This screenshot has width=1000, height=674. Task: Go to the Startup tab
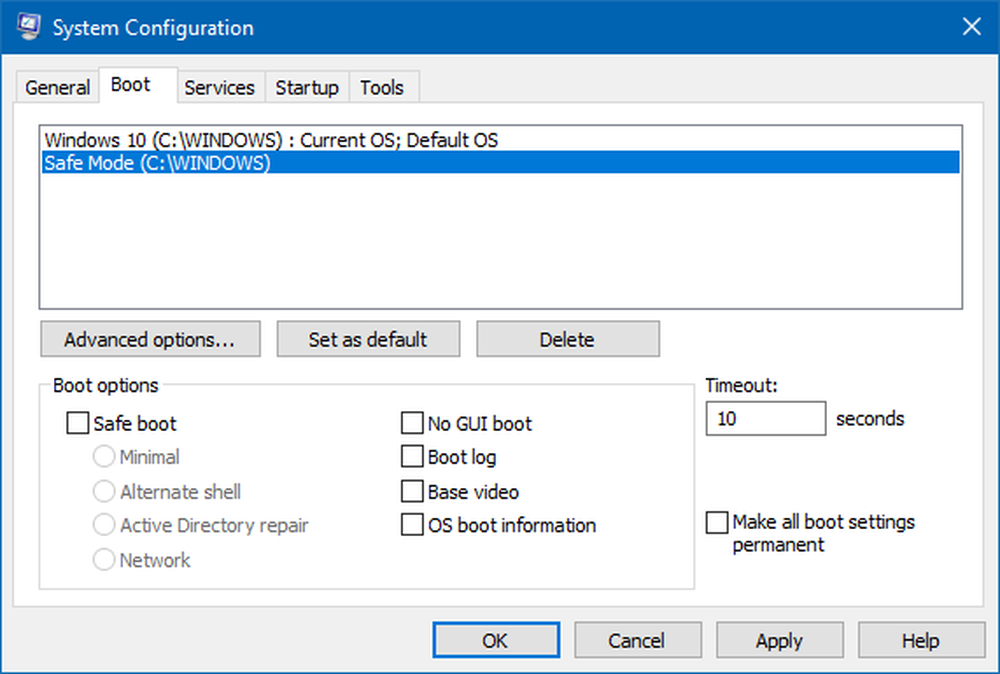pos(307,88)
